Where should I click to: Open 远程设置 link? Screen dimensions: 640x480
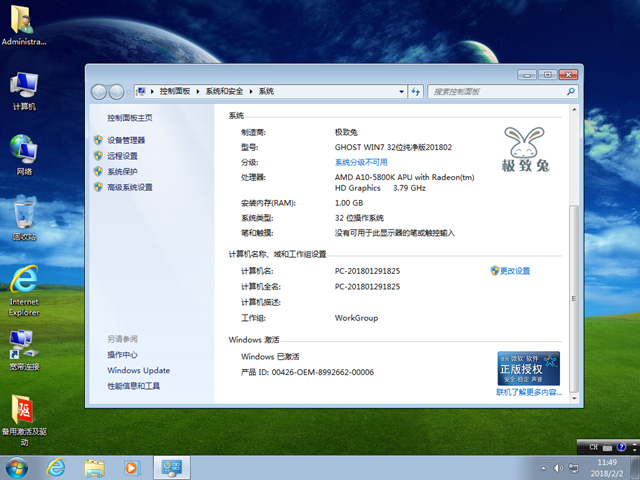point(122,156)
